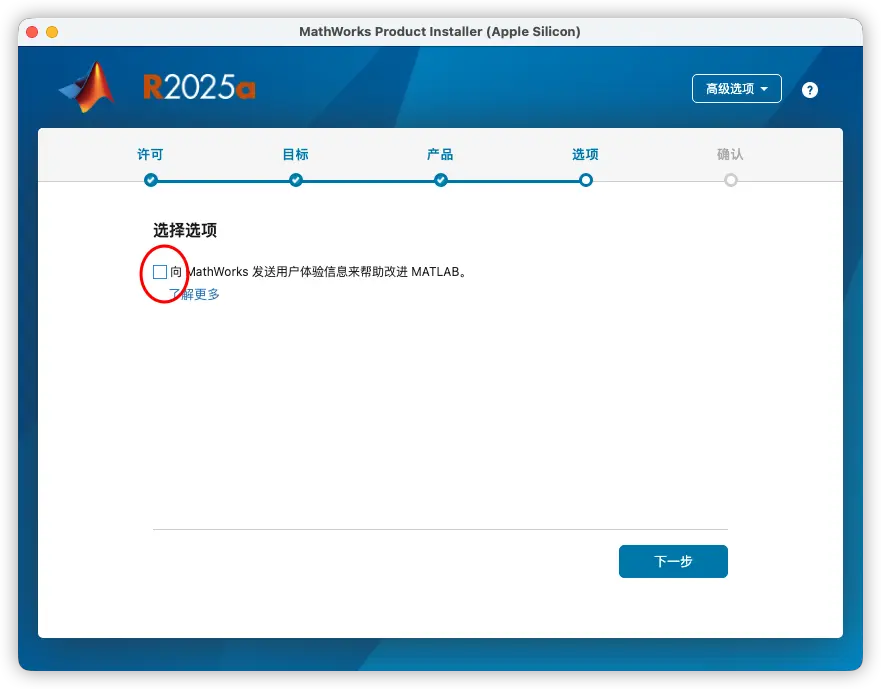This screenshot has height=689, width=881.
Task: Open the help question mark icon
Action: [x=810, y=89]
